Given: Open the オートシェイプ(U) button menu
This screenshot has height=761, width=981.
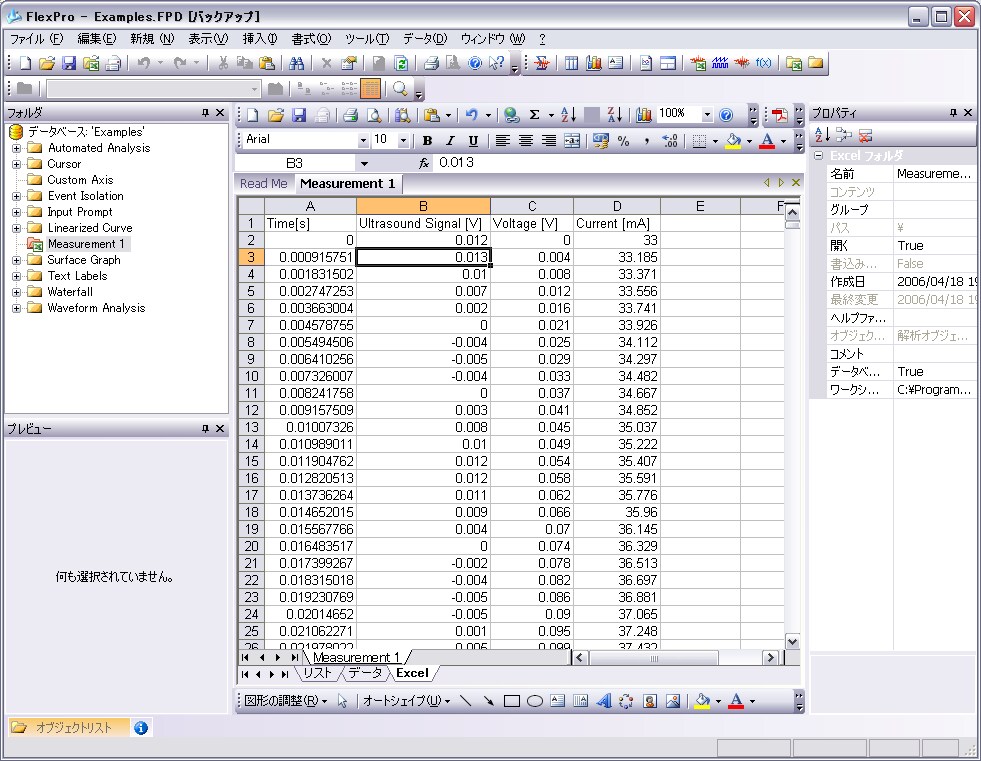Looking at the screenshot, I should pyautogui.click(x=407, y=701).
